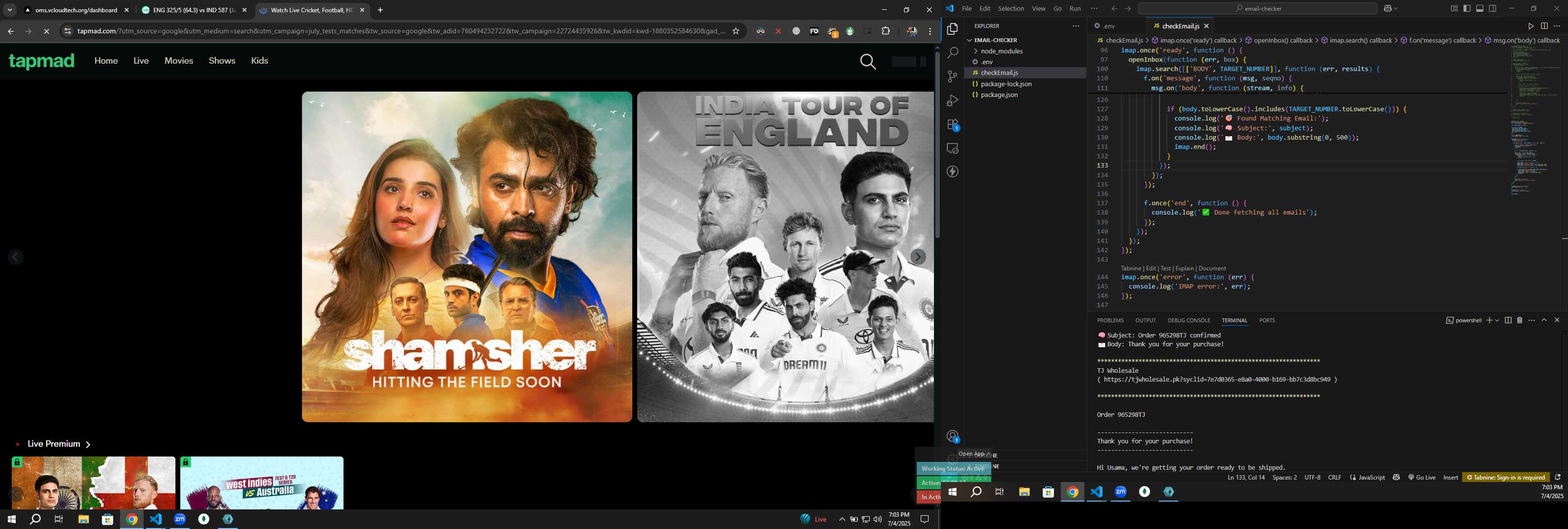Click tapmad search magnifier icon

coord(867,62)
